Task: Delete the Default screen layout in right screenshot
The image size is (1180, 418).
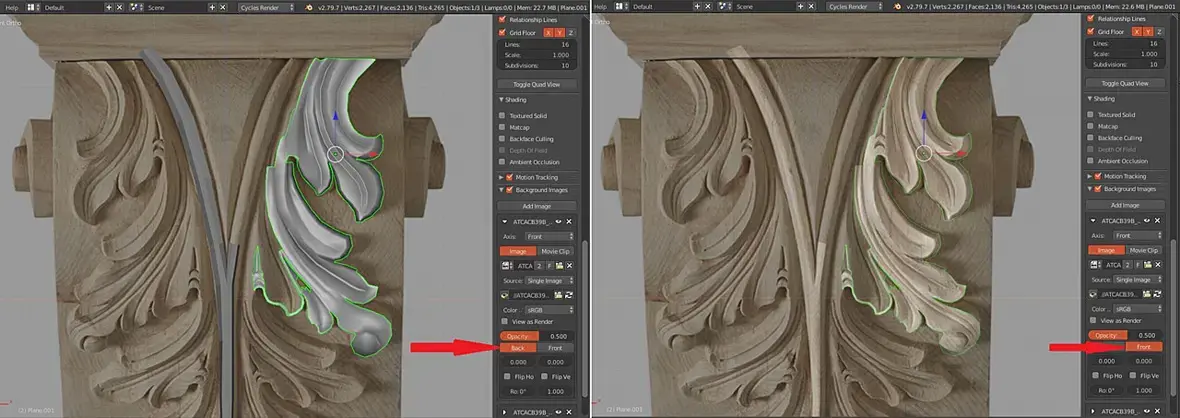Action: pos(708,7)
